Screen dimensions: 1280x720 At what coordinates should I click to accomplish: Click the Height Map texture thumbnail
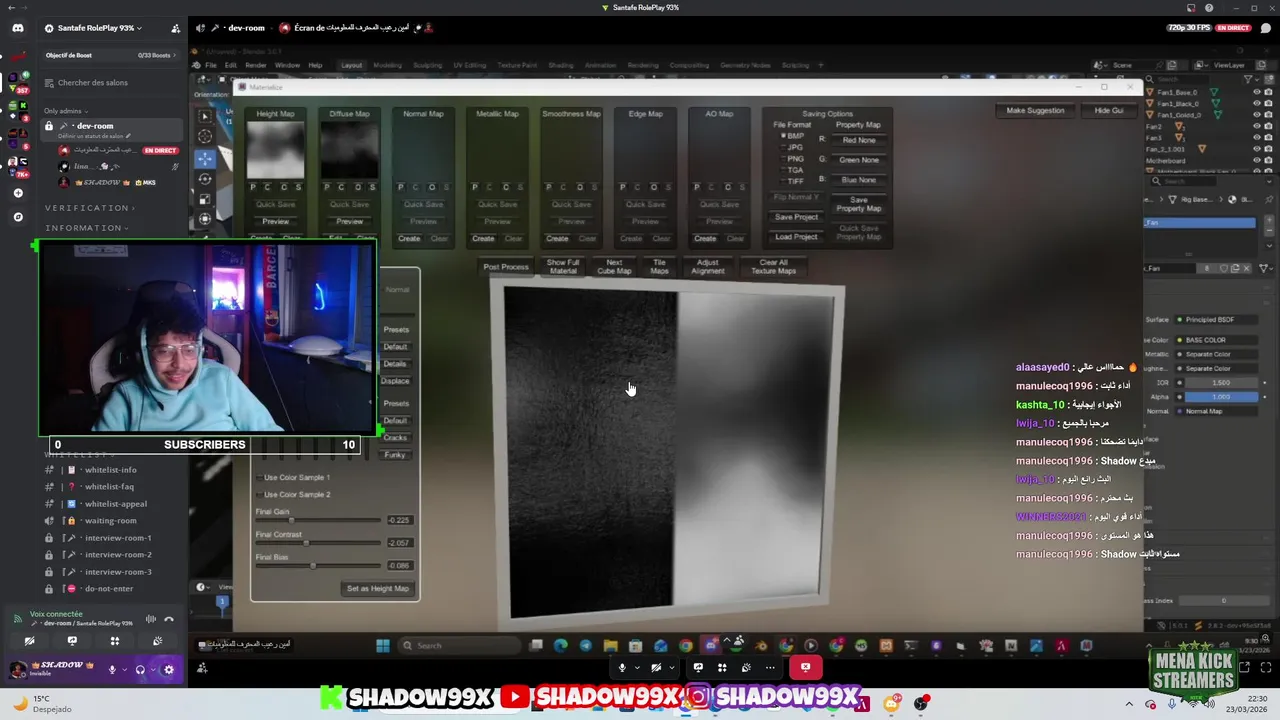tap(275, 150)
